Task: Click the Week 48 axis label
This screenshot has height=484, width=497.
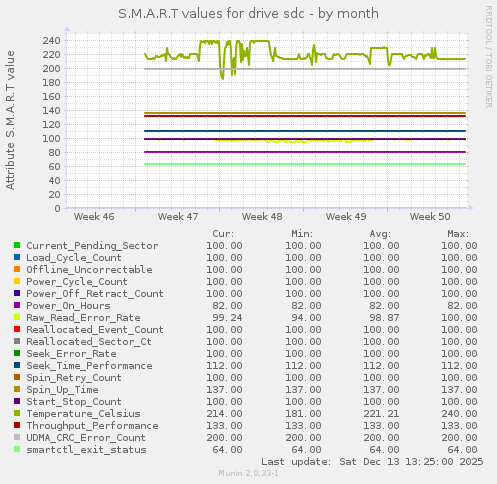Action: pos(262,217)
